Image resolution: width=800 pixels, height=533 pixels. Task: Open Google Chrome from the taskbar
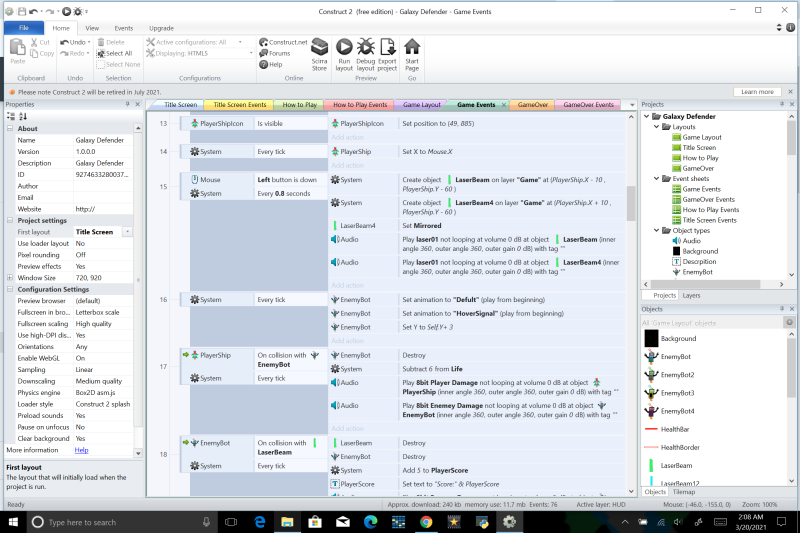click(x=426, y=522)
